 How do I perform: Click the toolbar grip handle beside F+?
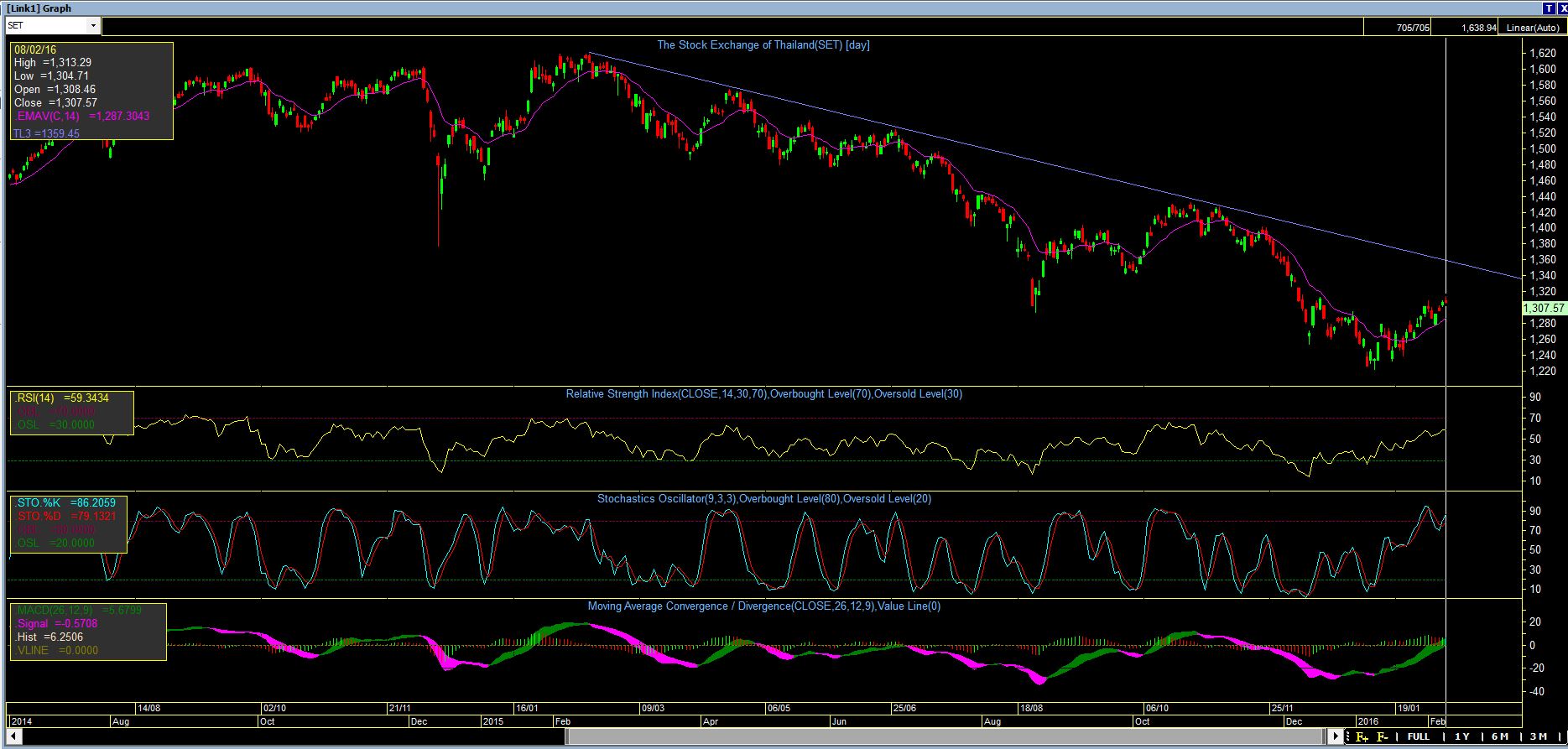point(1347,737)
